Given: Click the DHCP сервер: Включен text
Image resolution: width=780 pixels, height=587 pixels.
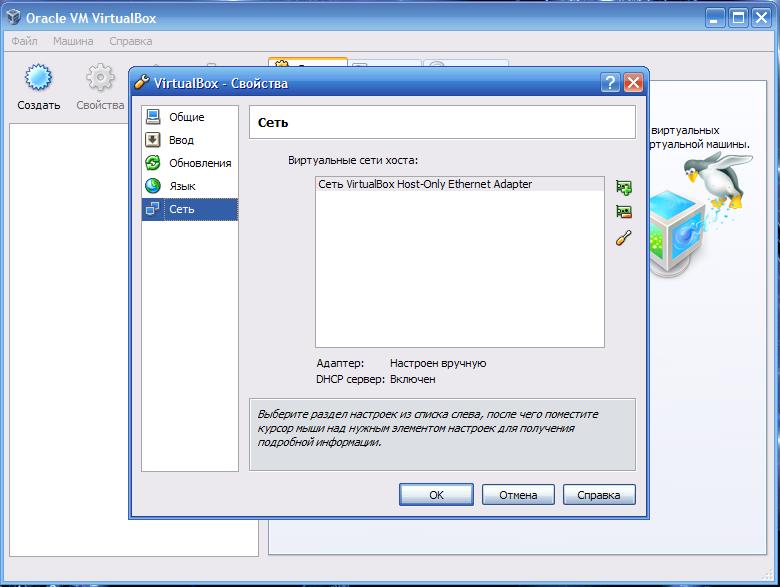Looking at the screenshot, I should coord(376,379).
